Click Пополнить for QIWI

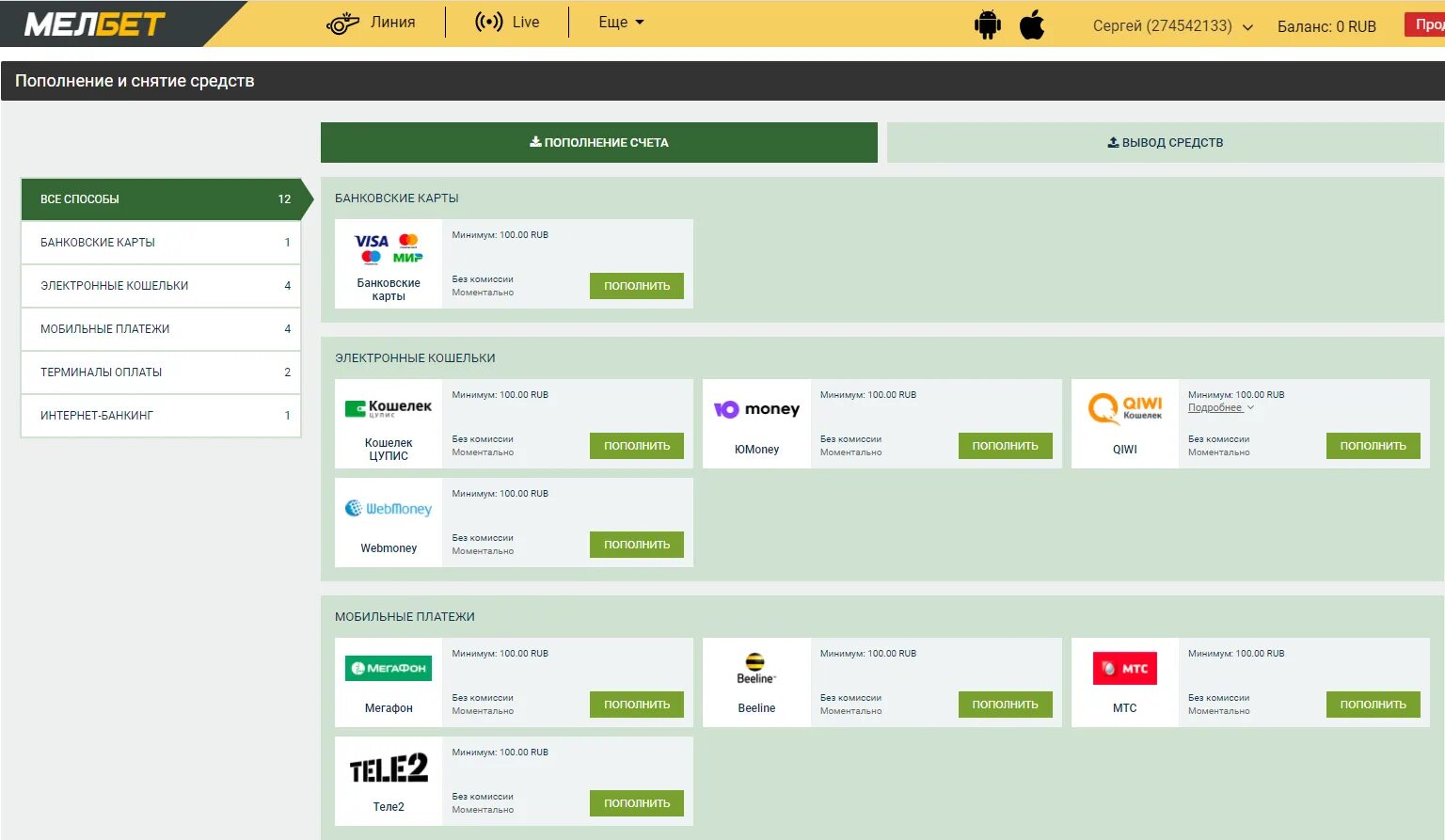[1374, 446]
